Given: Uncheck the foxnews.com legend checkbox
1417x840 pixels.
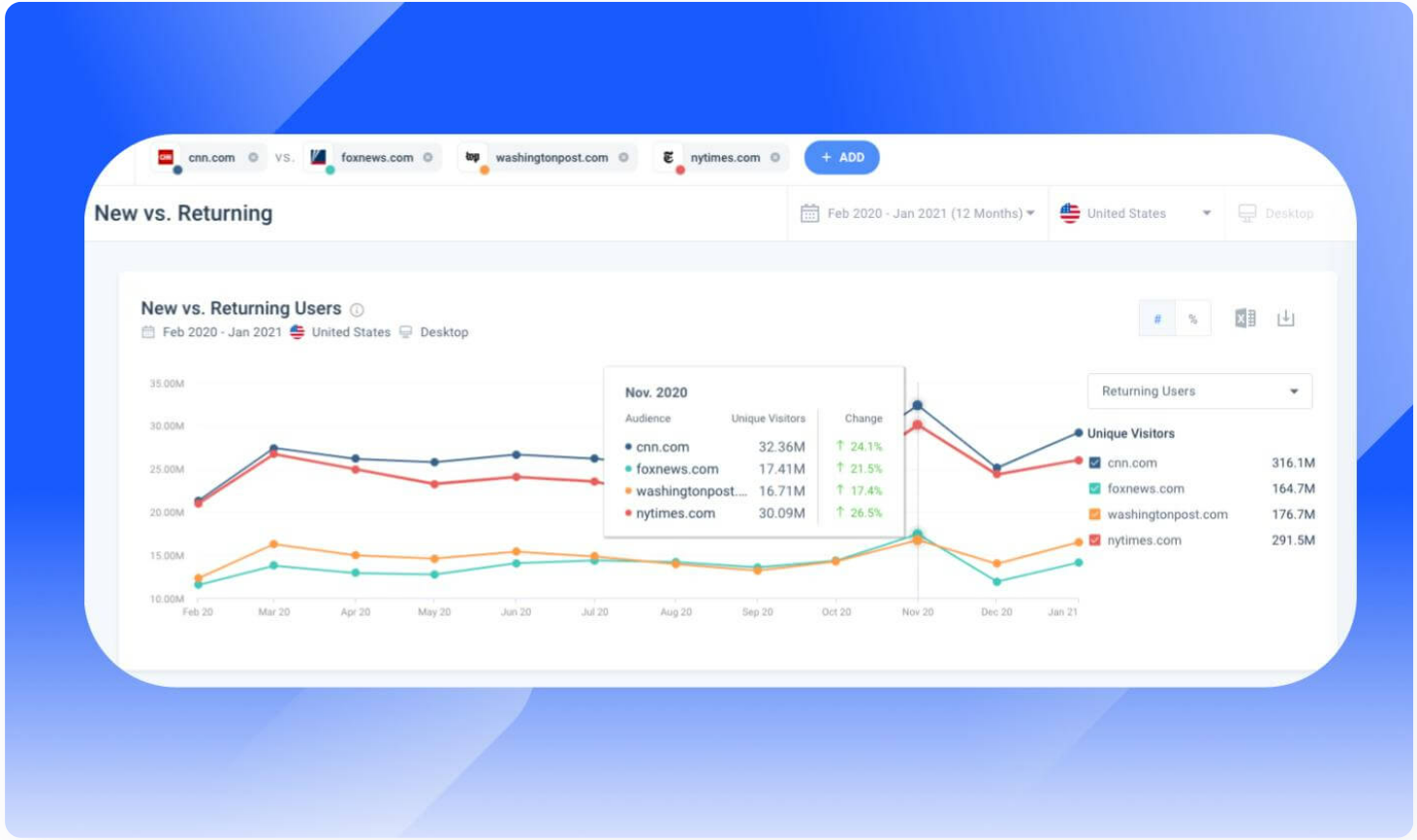Looking at the screenshot, I should click(1094, 488).
